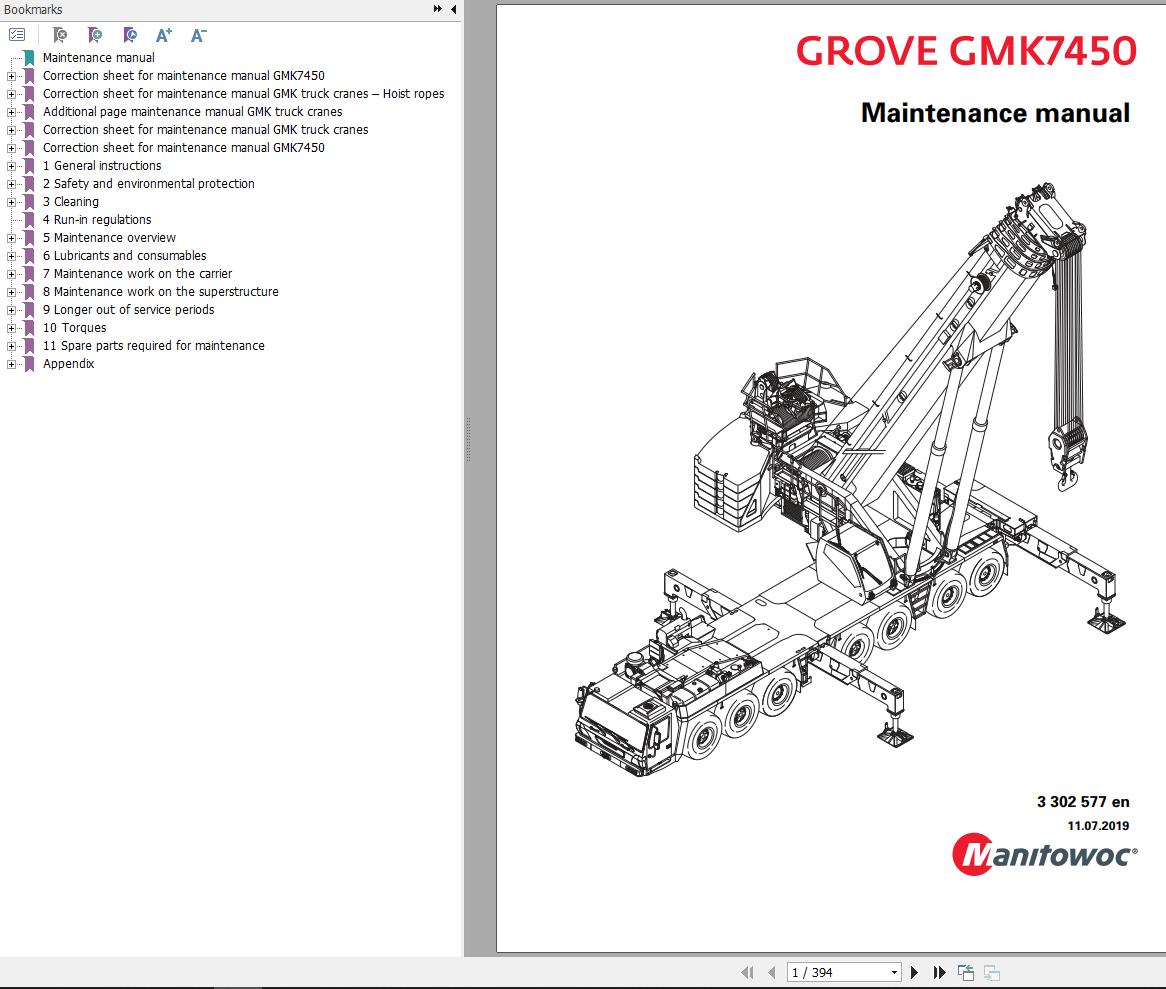Go back to the previous view
Screen dimensions: 1166x989
966,971
